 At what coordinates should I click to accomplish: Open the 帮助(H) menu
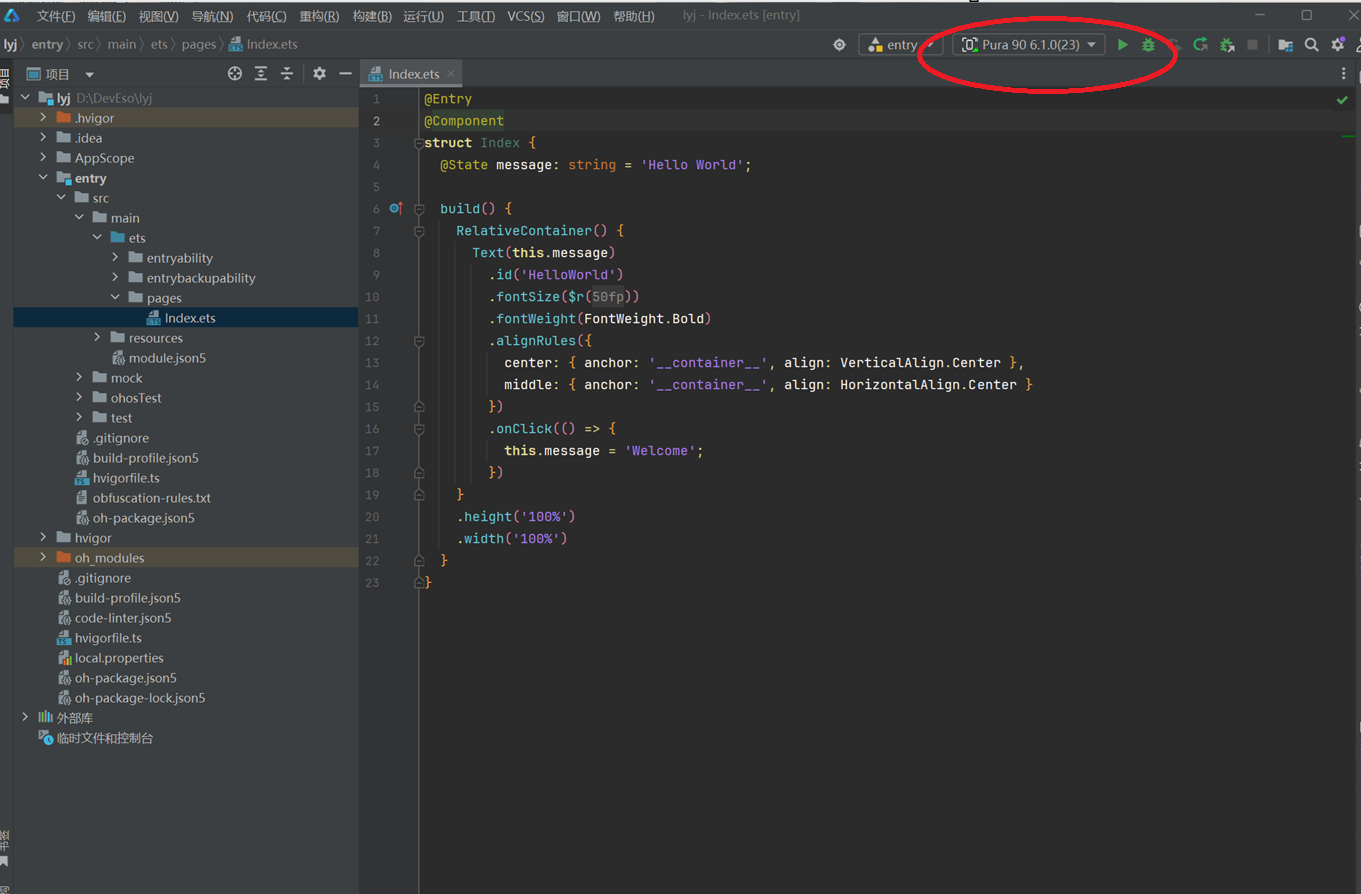[x=634, y=16]
